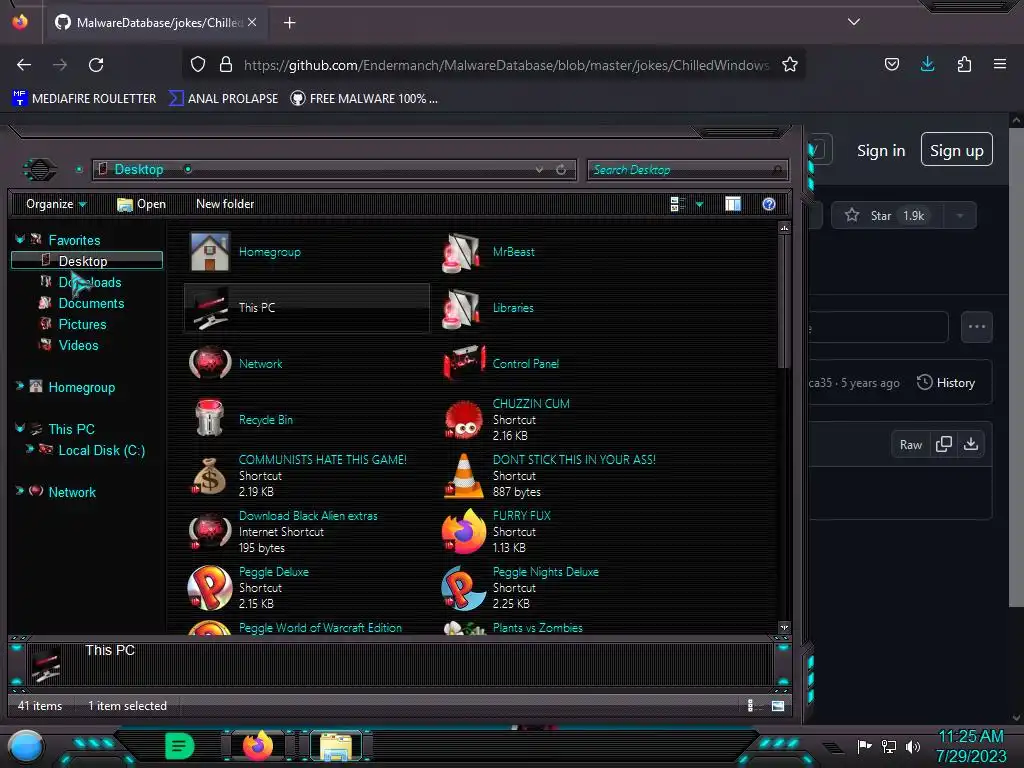Click Sign in on GitHub
Image resolution: width=1024 pixels, height=768 pixels.
pyautogui.click(x=881, y=151)
